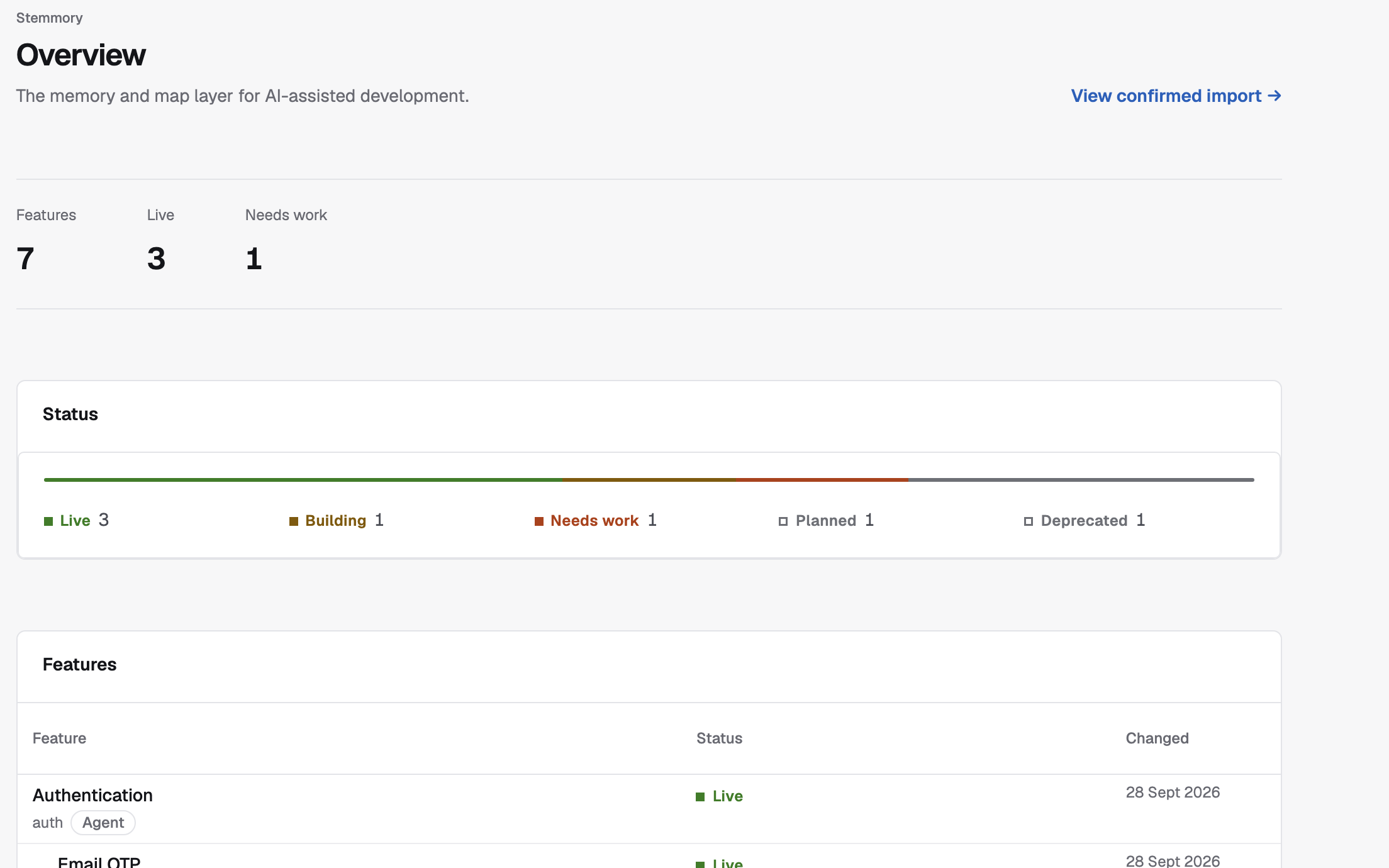Click the green Live segment of status bar
This screenshot has width=1389, height=868.
coord(303,480)
